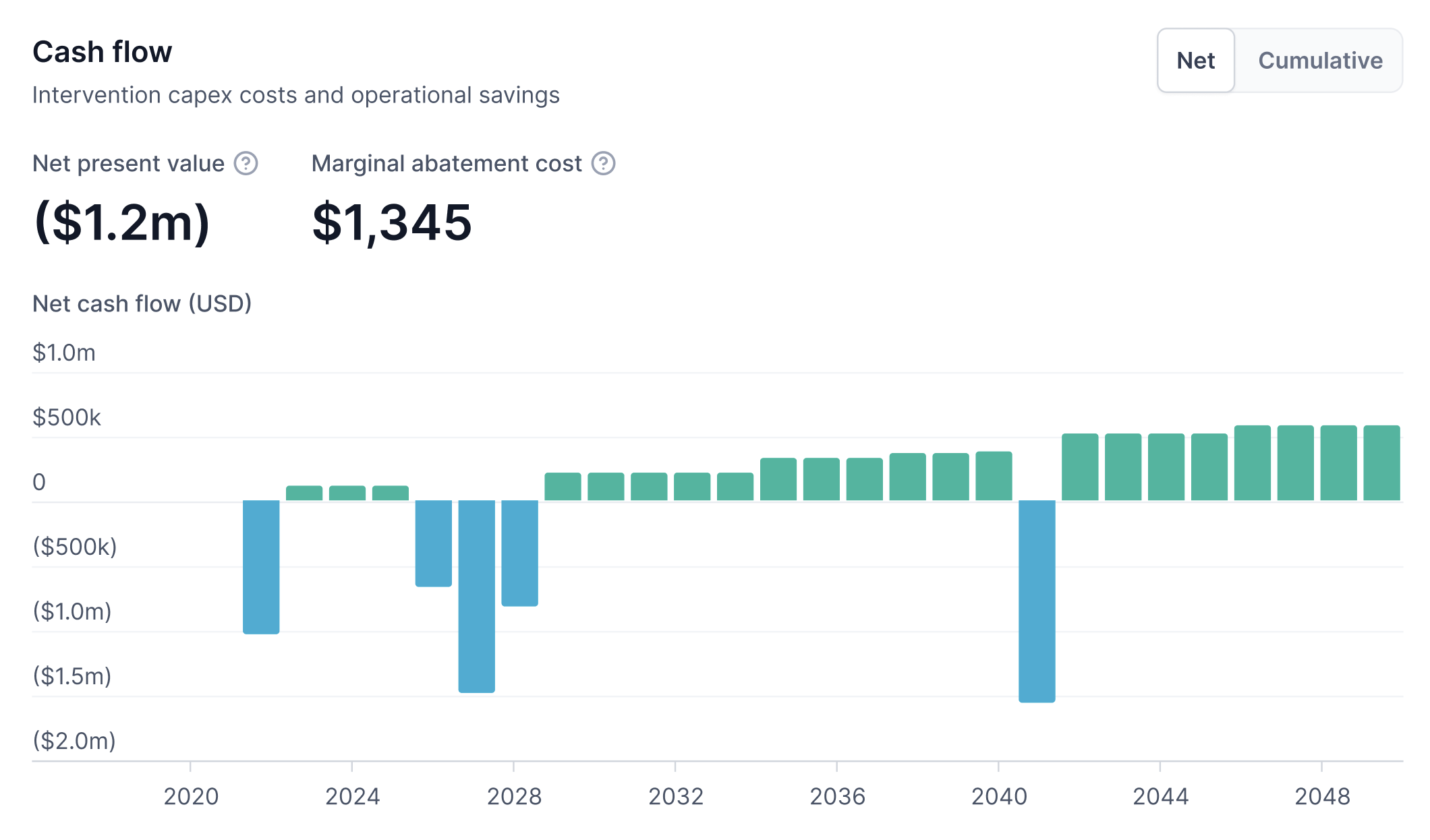Click the 2020 x-axis label
The height and width of the screenshot is (840, 1430).
coord(191,797)
